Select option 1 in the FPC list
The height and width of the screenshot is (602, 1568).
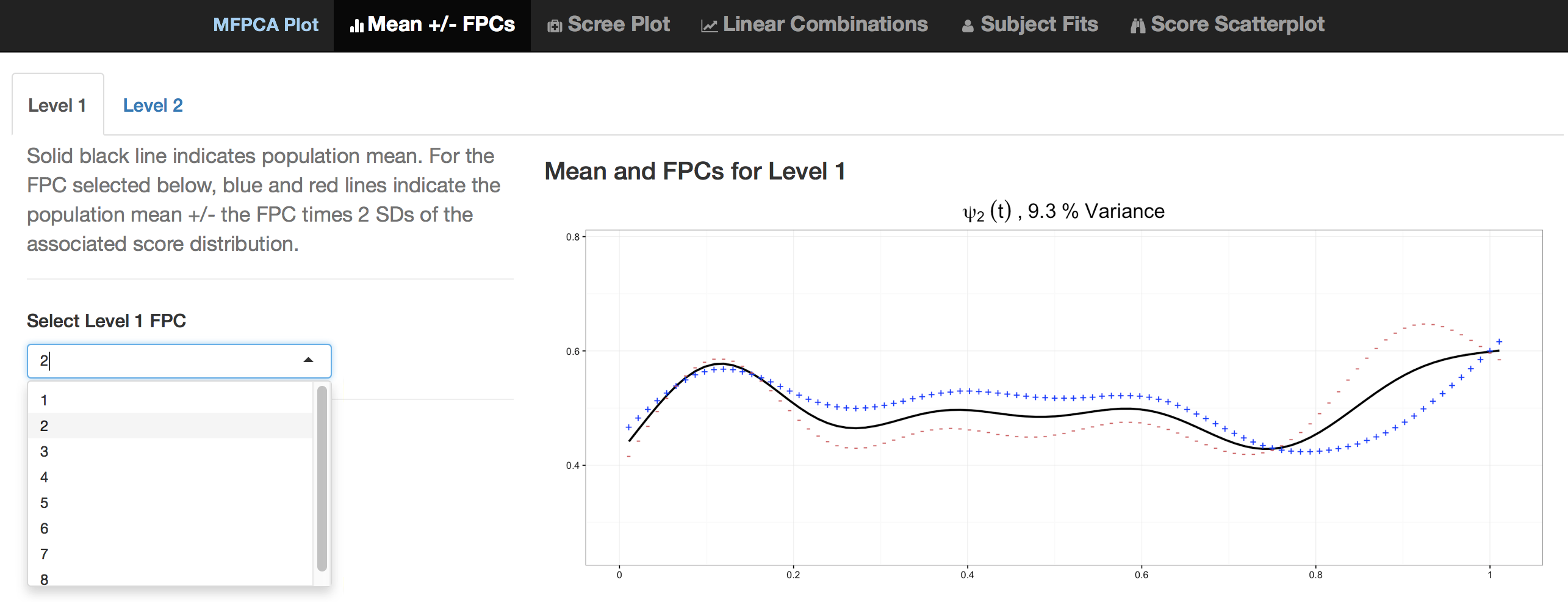(44, 400)
